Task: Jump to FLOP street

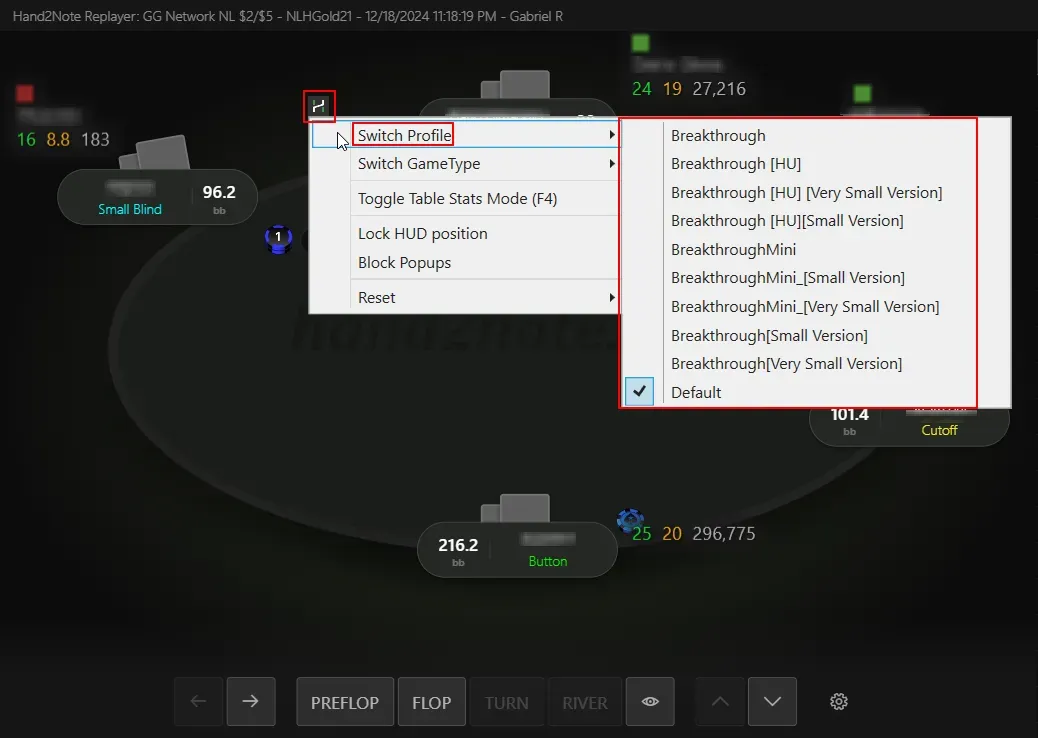Action: [431, 702]
